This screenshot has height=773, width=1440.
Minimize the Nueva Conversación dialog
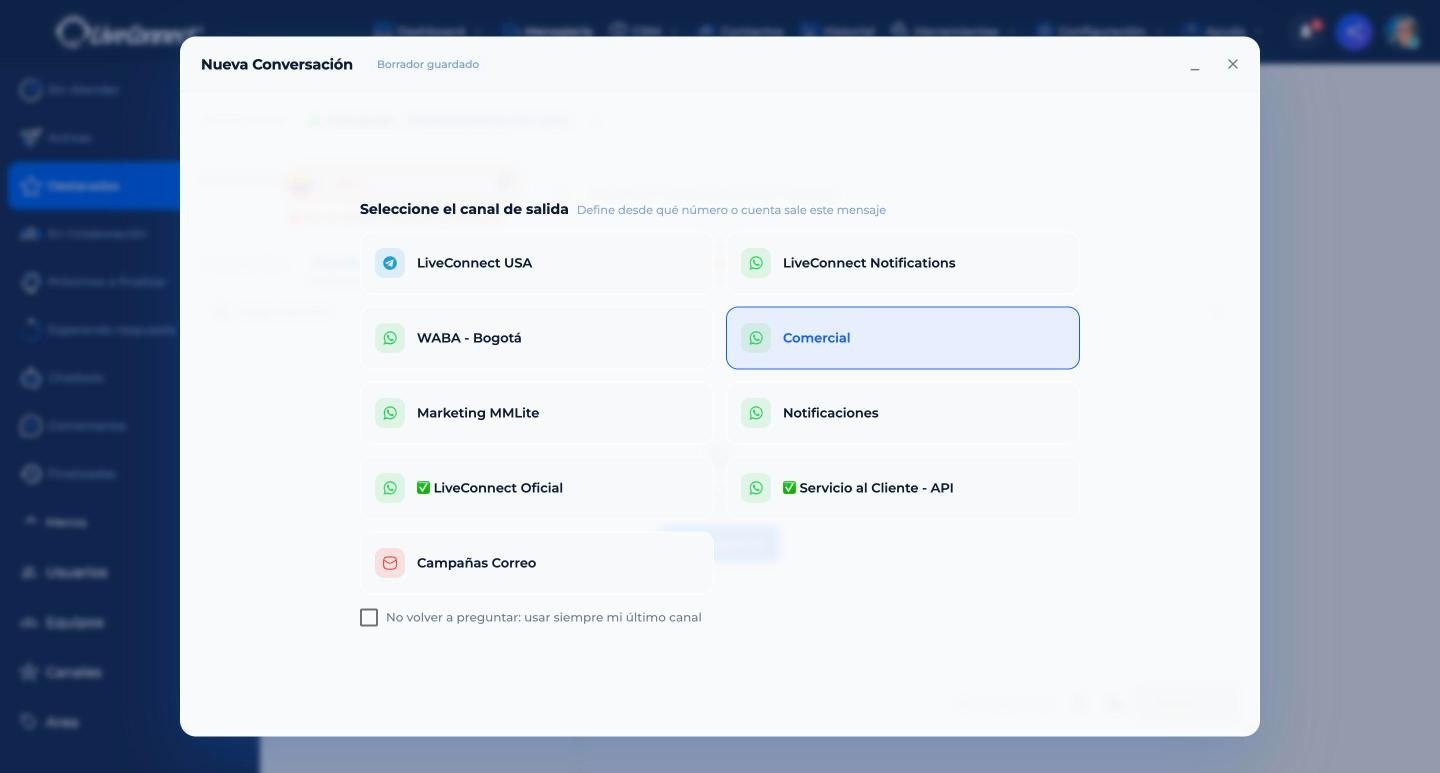pos(1195,65)
